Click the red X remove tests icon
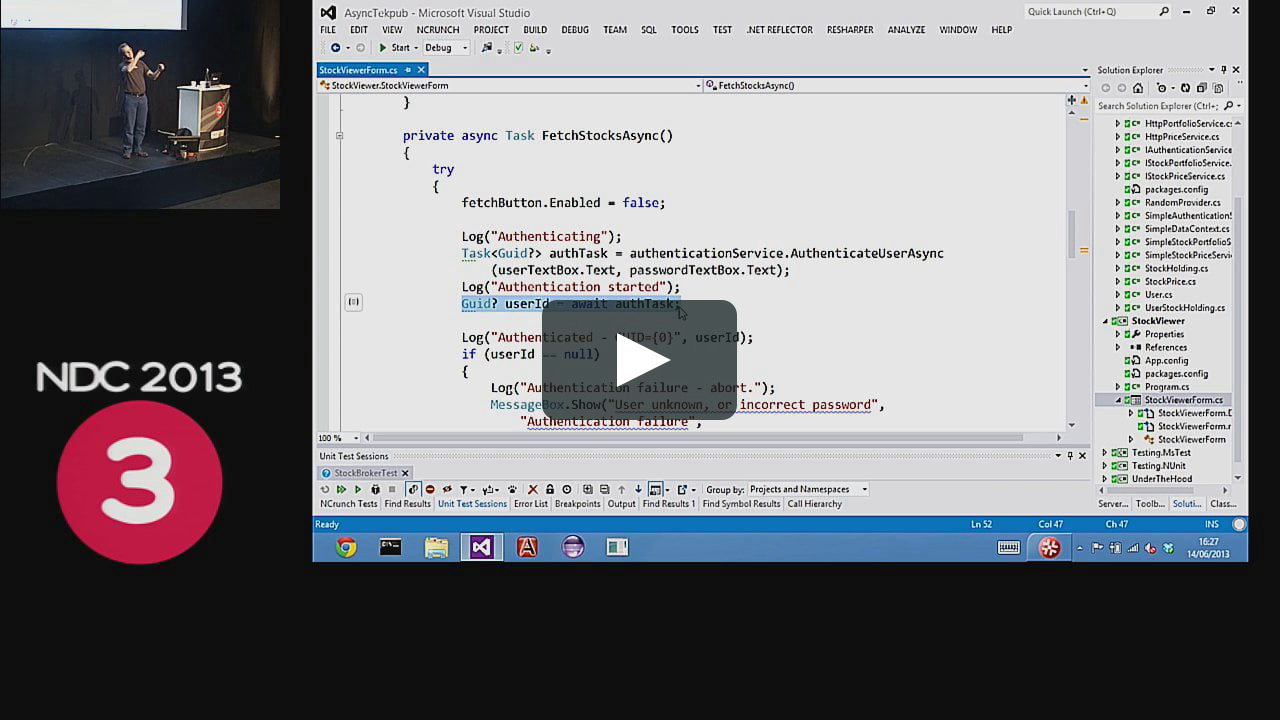Viewport: 1280px width, 720px height. 533,490
